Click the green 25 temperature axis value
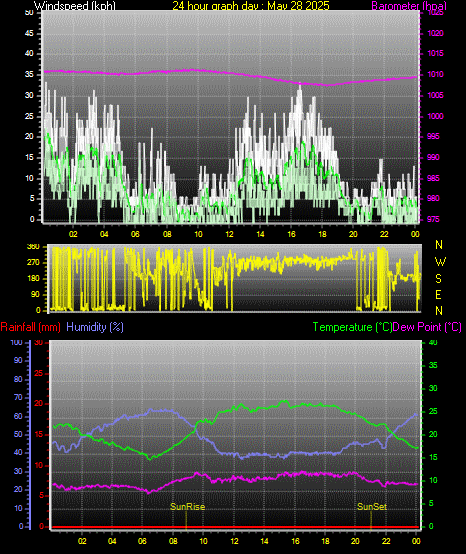Screen dimensions: 466x554 point(433,412)
